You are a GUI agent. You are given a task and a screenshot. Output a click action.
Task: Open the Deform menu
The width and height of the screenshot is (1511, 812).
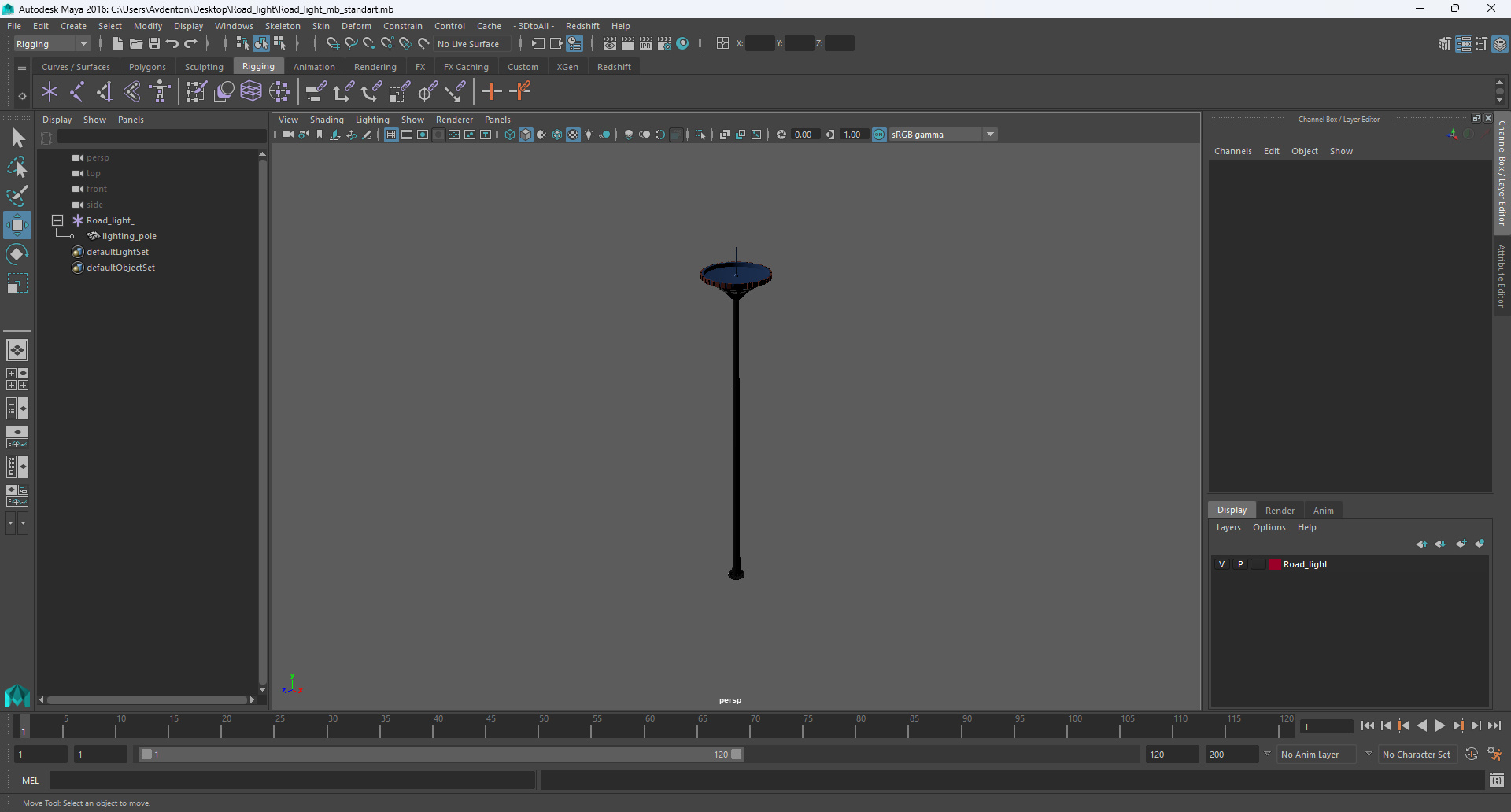[x=357, y=26]
